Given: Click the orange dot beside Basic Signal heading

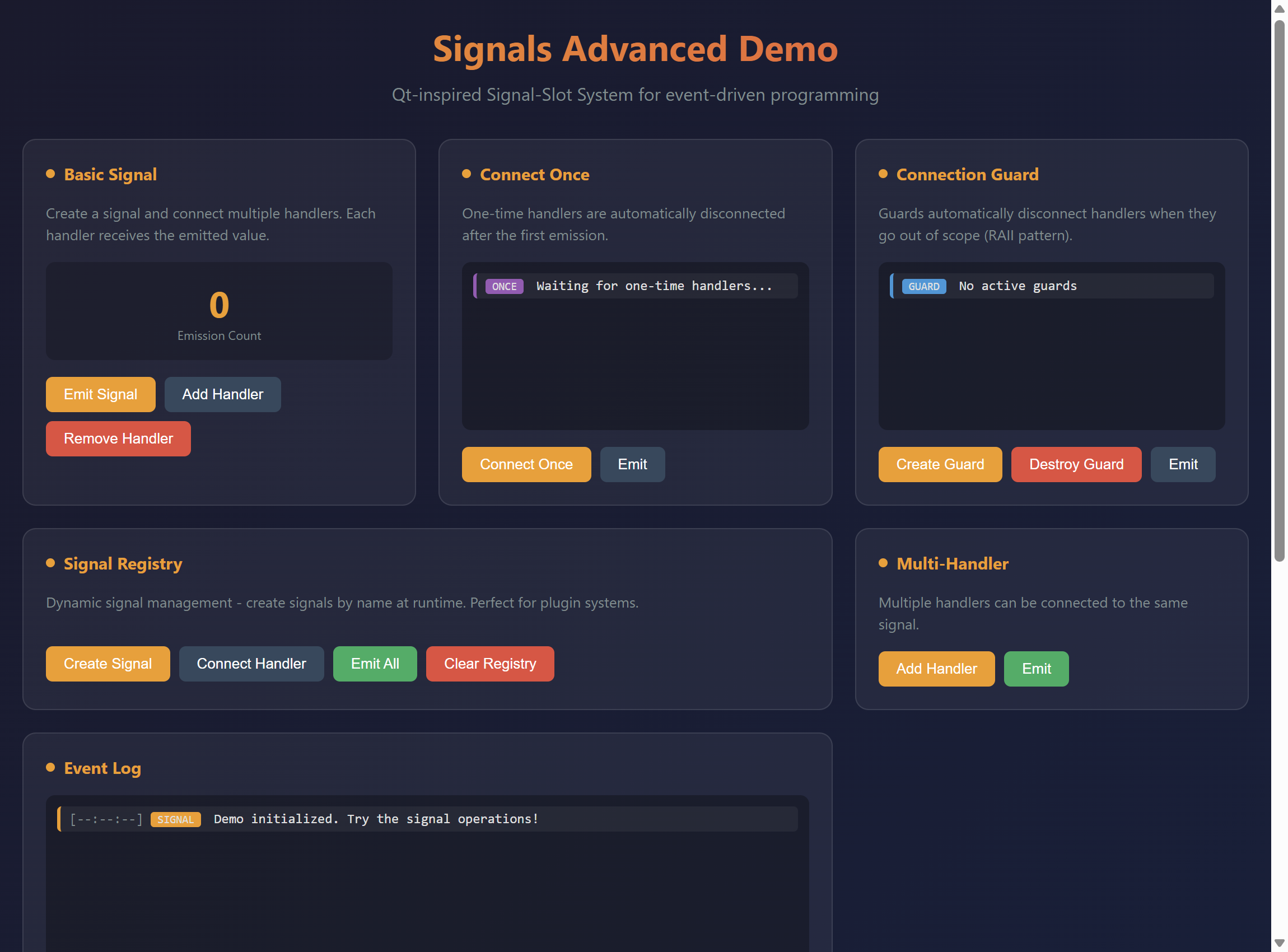Looking at the screenshot, I should click(51, 174).
